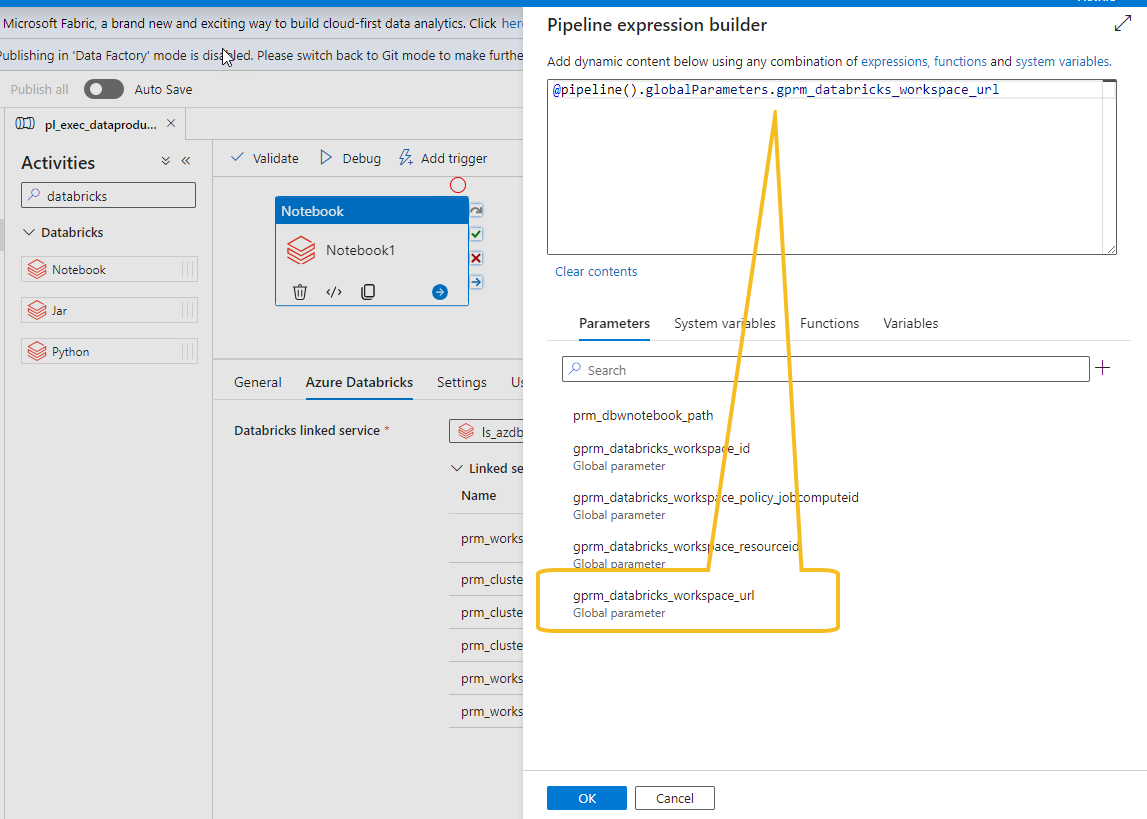This screenshot has height=819, width=1147.
Task: View code of Notebook1 activity
Action: point(334,292)
